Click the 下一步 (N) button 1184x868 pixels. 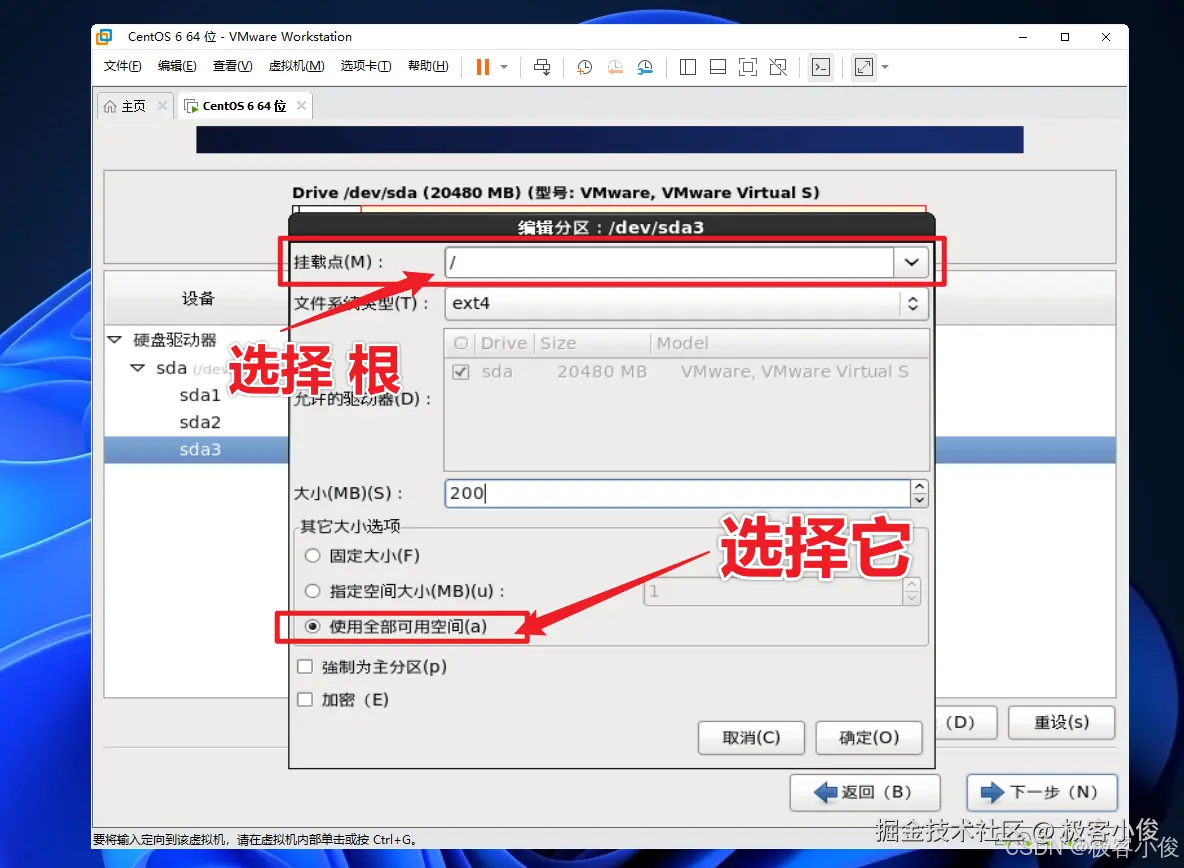point(1042,792)
